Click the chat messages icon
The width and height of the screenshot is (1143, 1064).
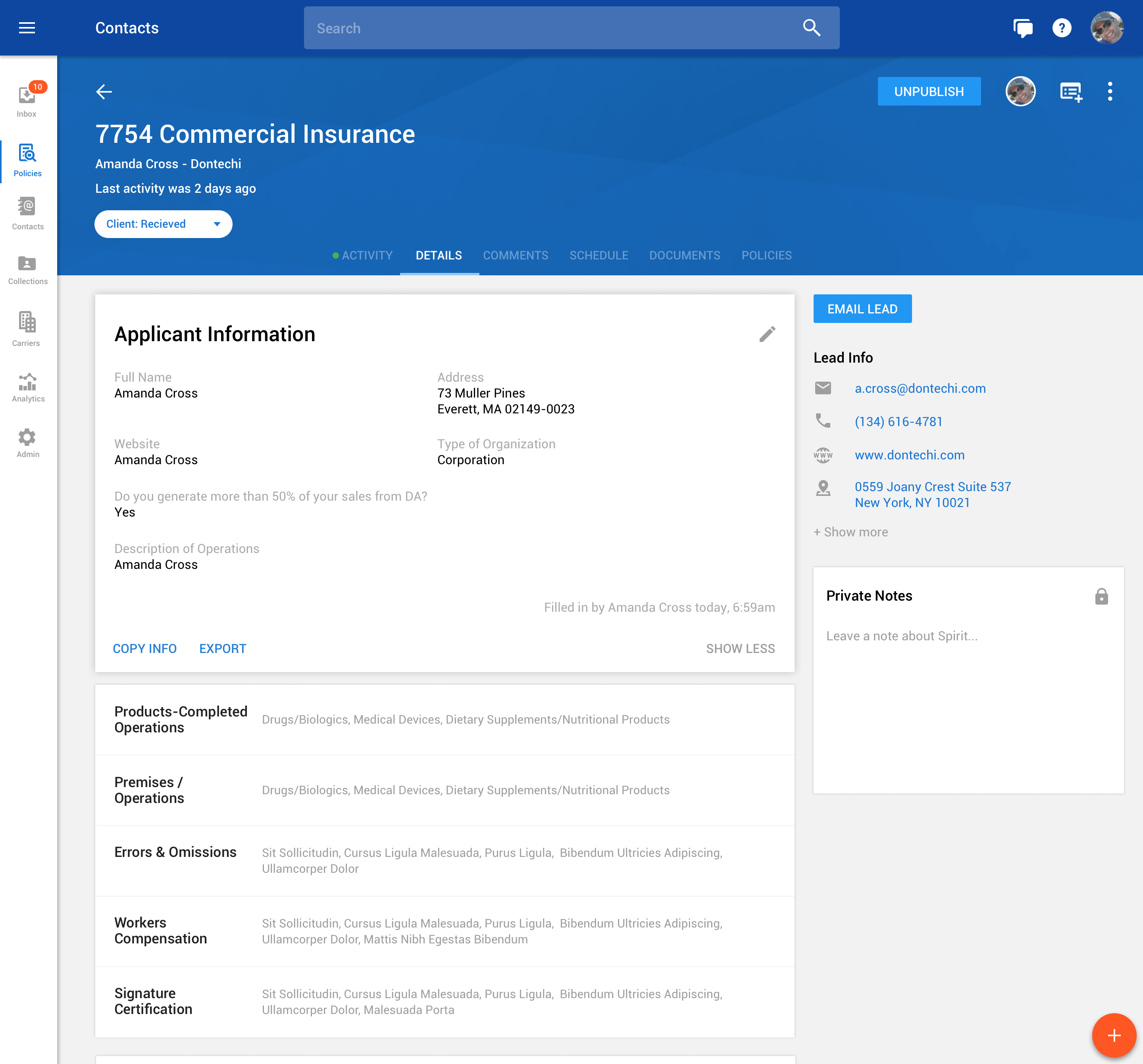[x=1022, y=28]
